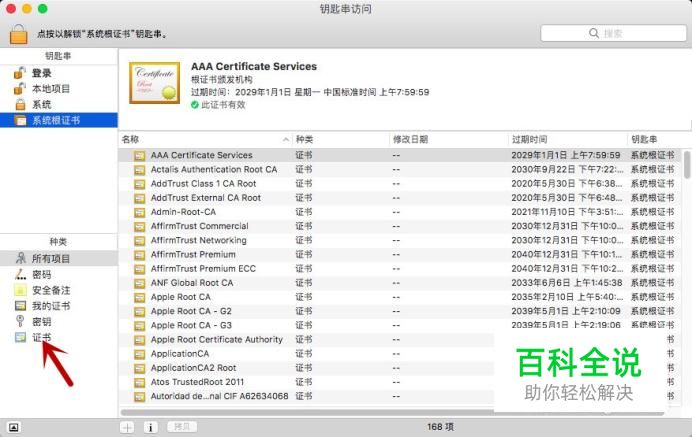Click the 登录 unlocked padlock icon
The width and height of the screenshot is (692, 437).
19,72
